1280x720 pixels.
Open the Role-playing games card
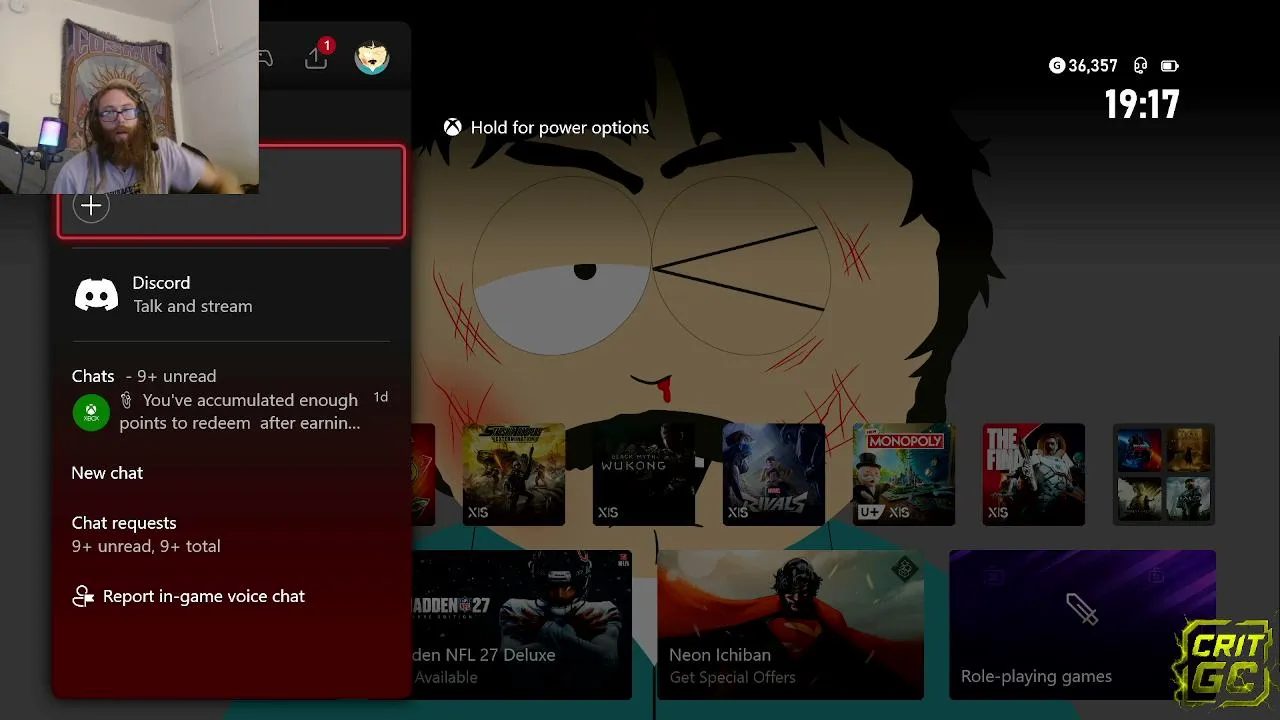click(x=1082, y=625)
